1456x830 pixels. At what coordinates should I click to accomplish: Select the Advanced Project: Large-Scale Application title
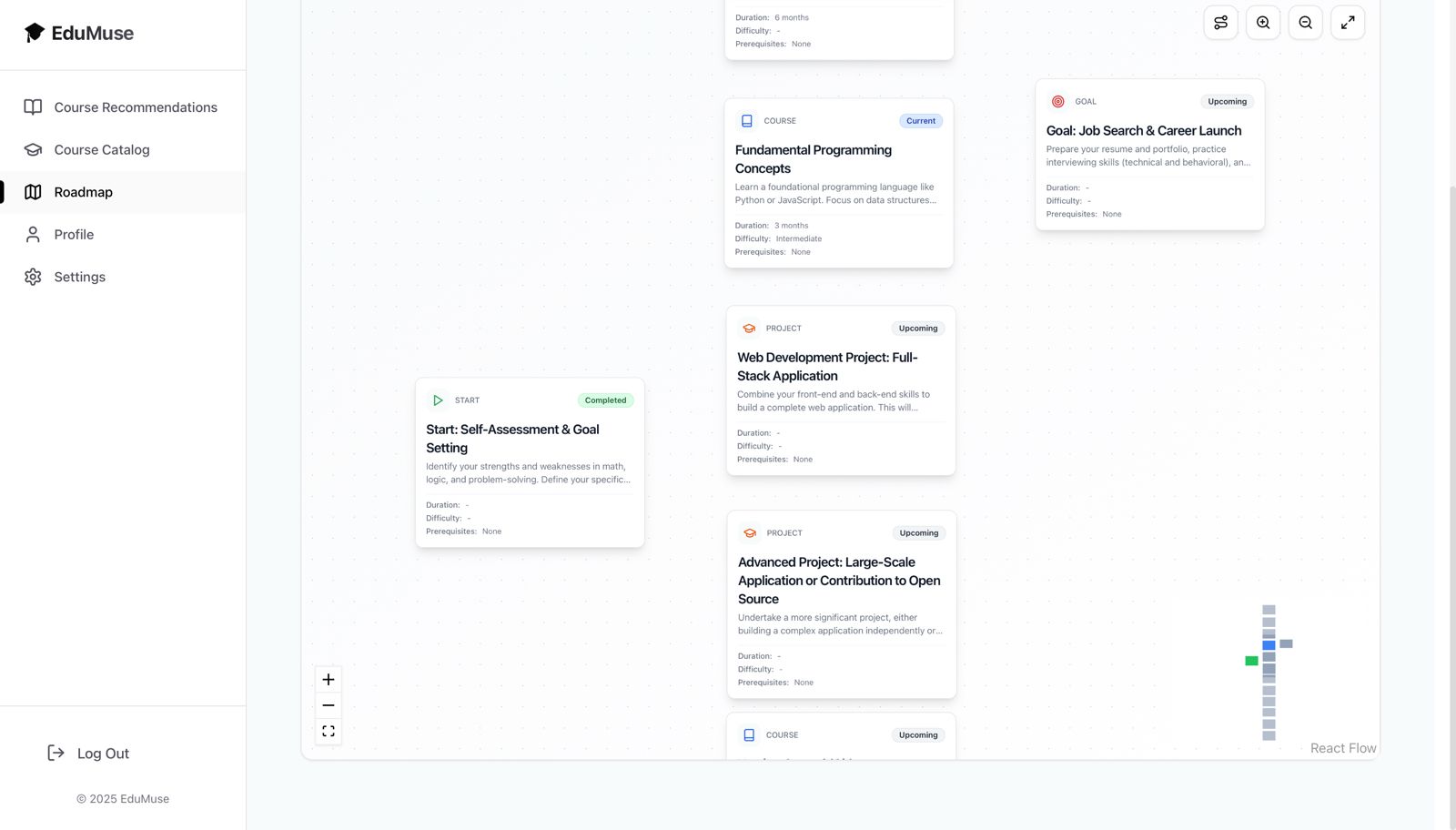click(839, 581)
